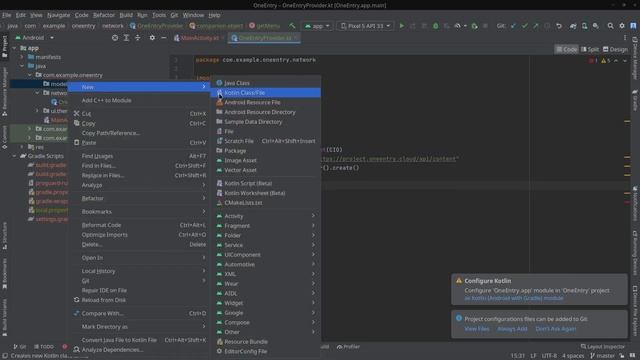This screenshot has height=360, width=640.
Task: Click Convert Java File to Kotlin File
Action: point(139,340)
